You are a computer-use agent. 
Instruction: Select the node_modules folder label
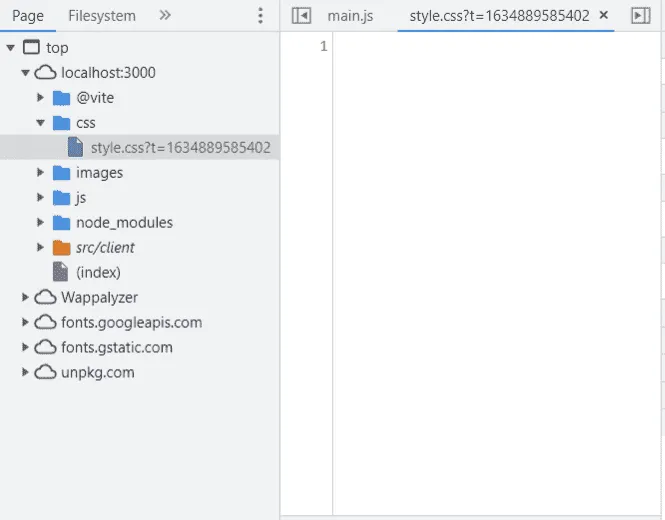click(124, 223)
